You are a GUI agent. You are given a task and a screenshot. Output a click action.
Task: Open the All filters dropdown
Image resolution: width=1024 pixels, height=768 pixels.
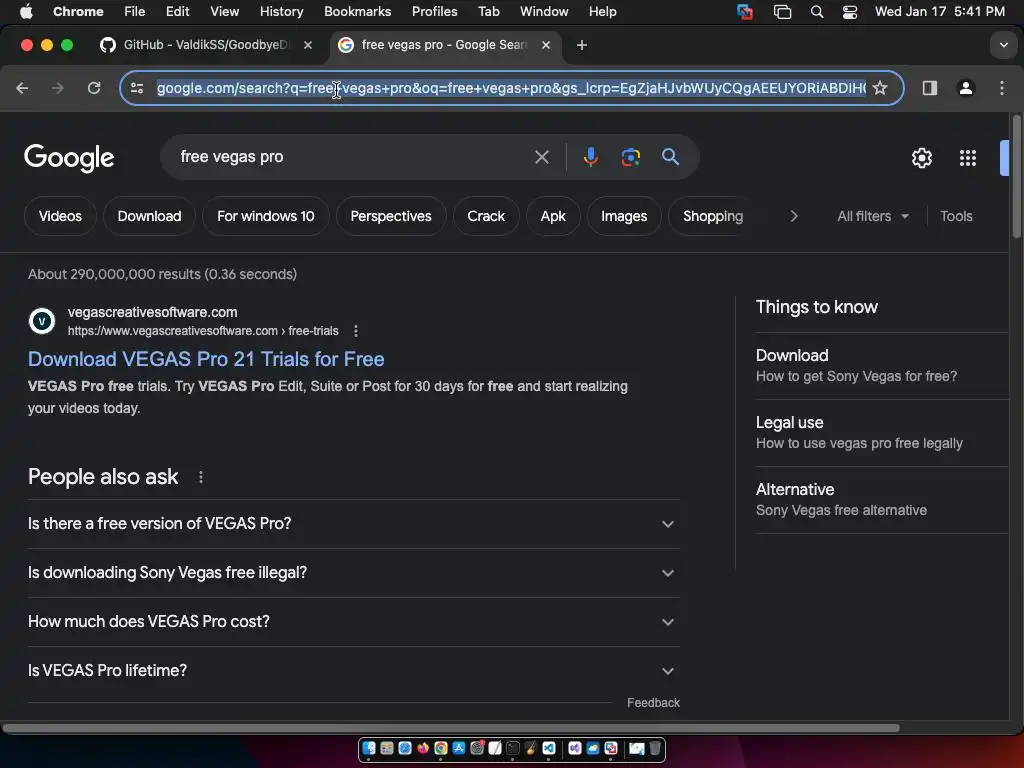click(x=872, y=216)
